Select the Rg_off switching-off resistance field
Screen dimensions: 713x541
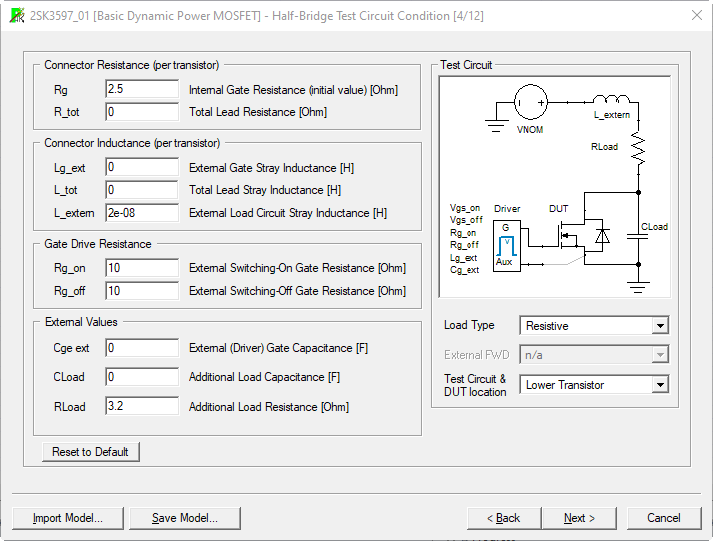tap(141, 291)
